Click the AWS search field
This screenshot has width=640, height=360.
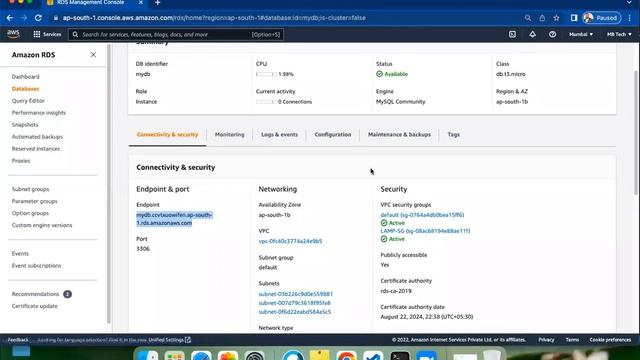coord(176,34)
